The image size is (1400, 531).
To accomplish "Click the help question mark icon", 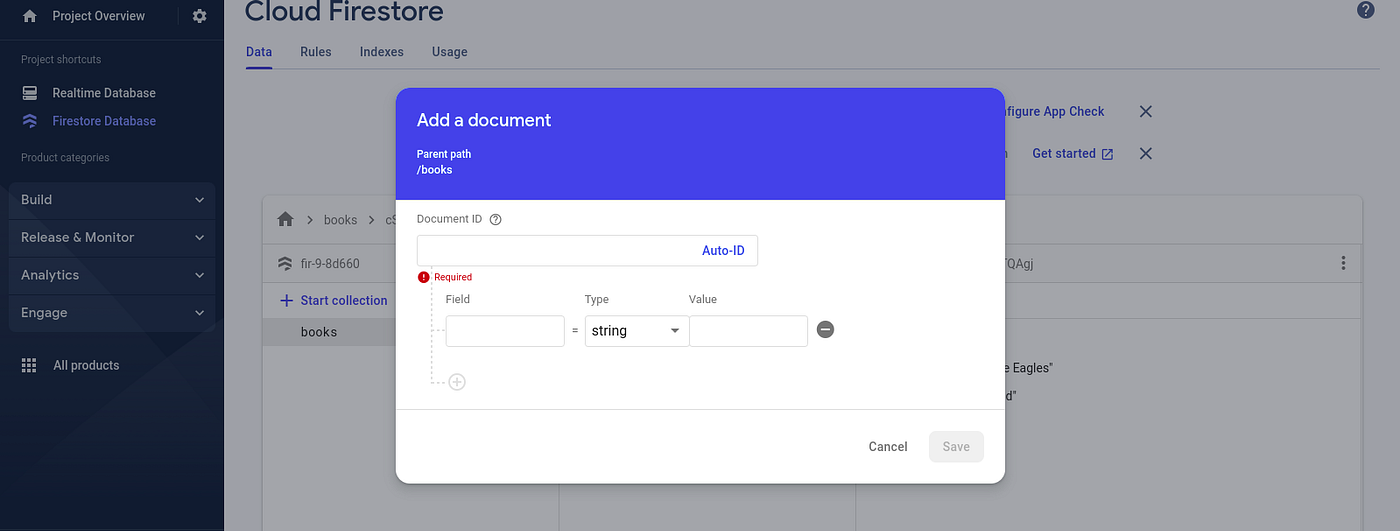I will click(x=1365, y=10).
